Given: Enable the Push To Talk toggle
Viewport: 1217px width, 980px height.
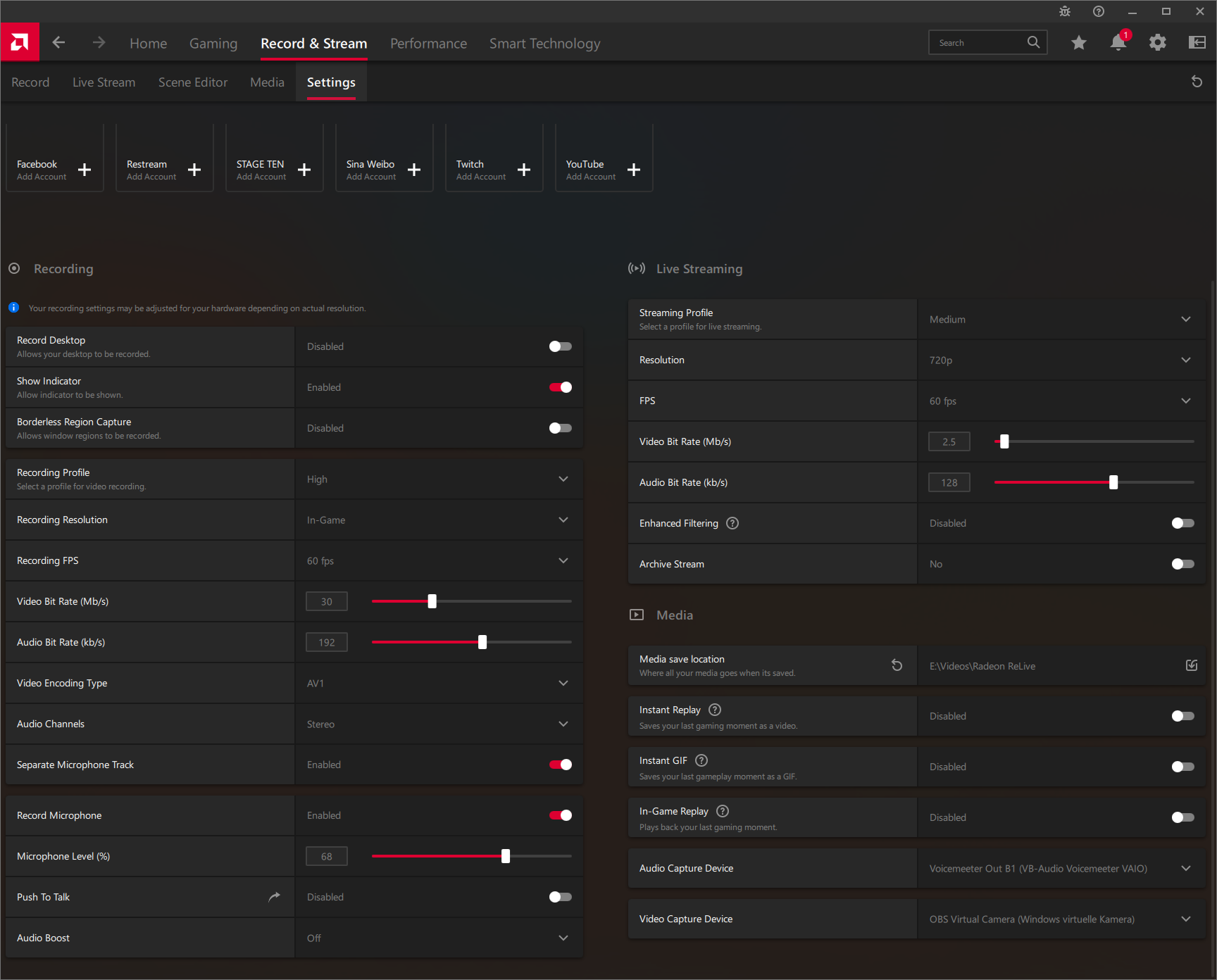Looking at the screenshot, I should pos(561,897).
